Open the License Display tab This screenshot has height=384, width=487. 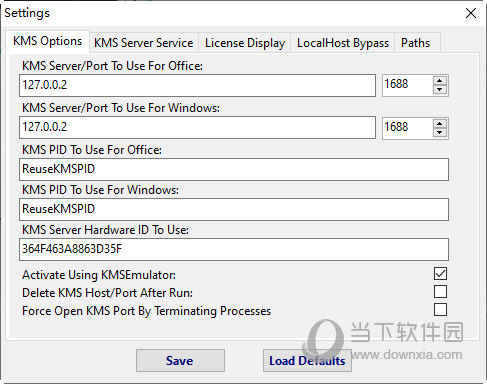coord(245,43)
